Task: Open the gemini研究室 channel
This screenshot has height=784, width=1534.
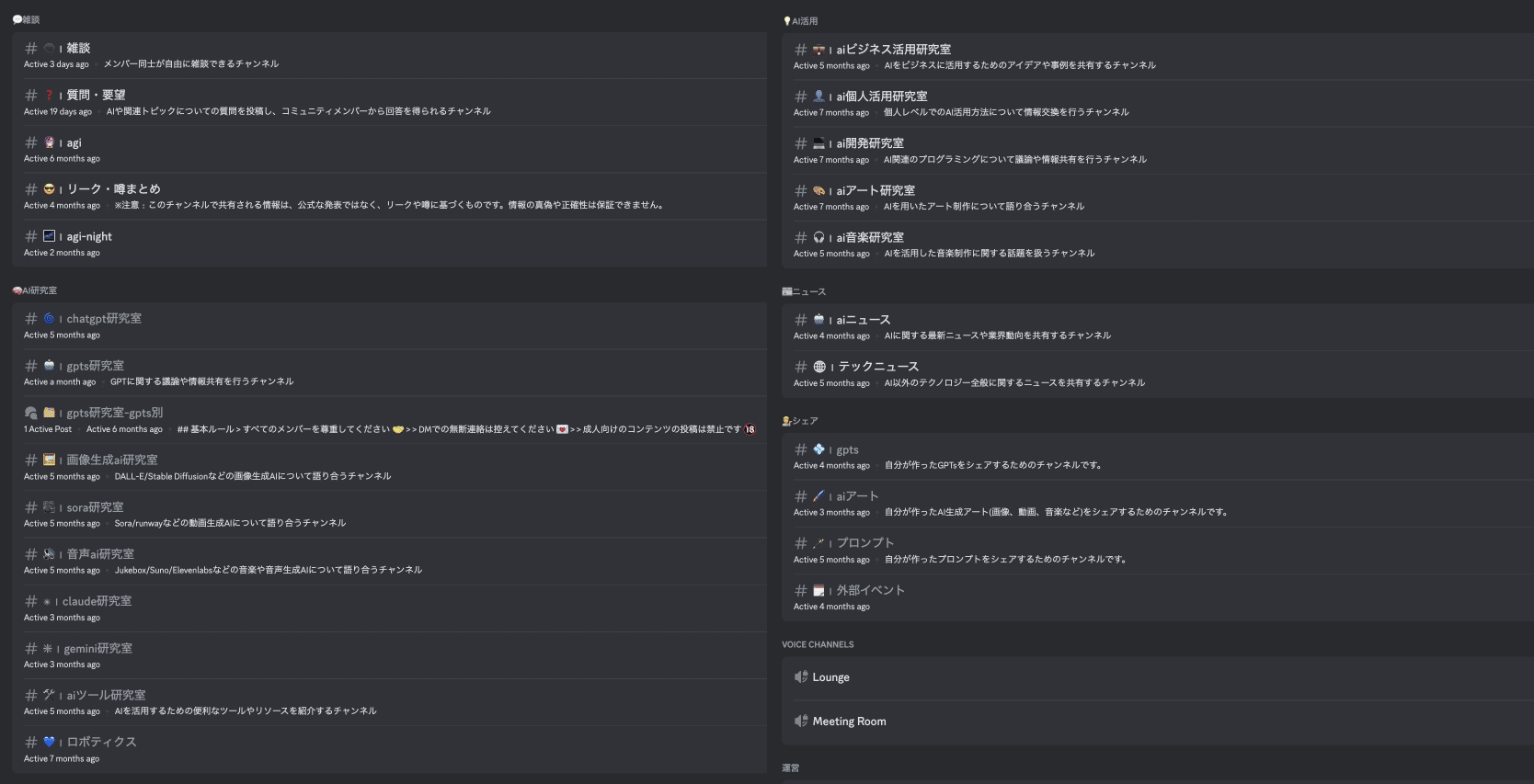Action: [97, 649]
